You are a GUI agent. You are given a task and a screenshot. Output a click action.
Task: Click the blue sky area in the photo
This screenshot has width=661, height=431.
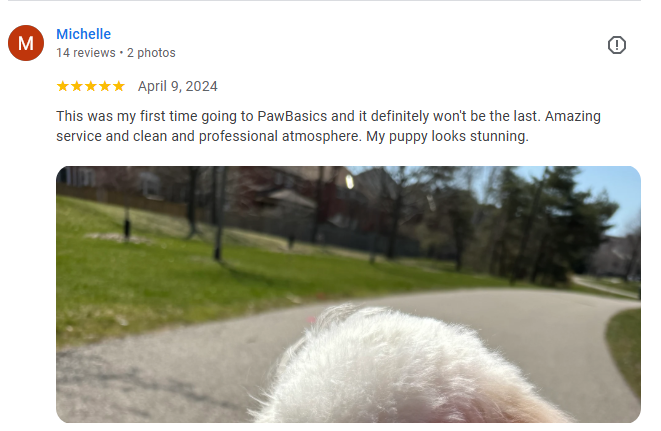(611, 190)
